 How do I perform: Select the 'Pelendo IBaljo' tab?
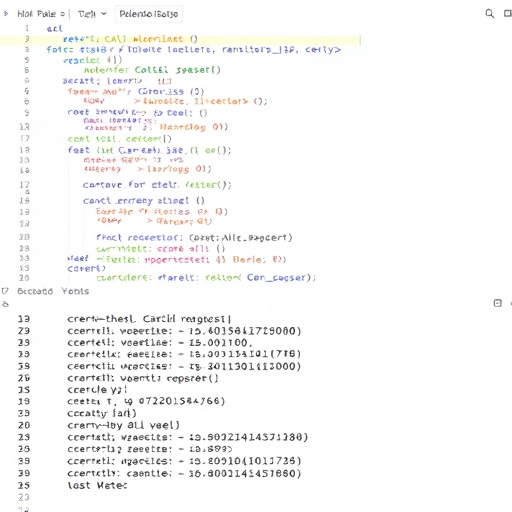(149, 14)
